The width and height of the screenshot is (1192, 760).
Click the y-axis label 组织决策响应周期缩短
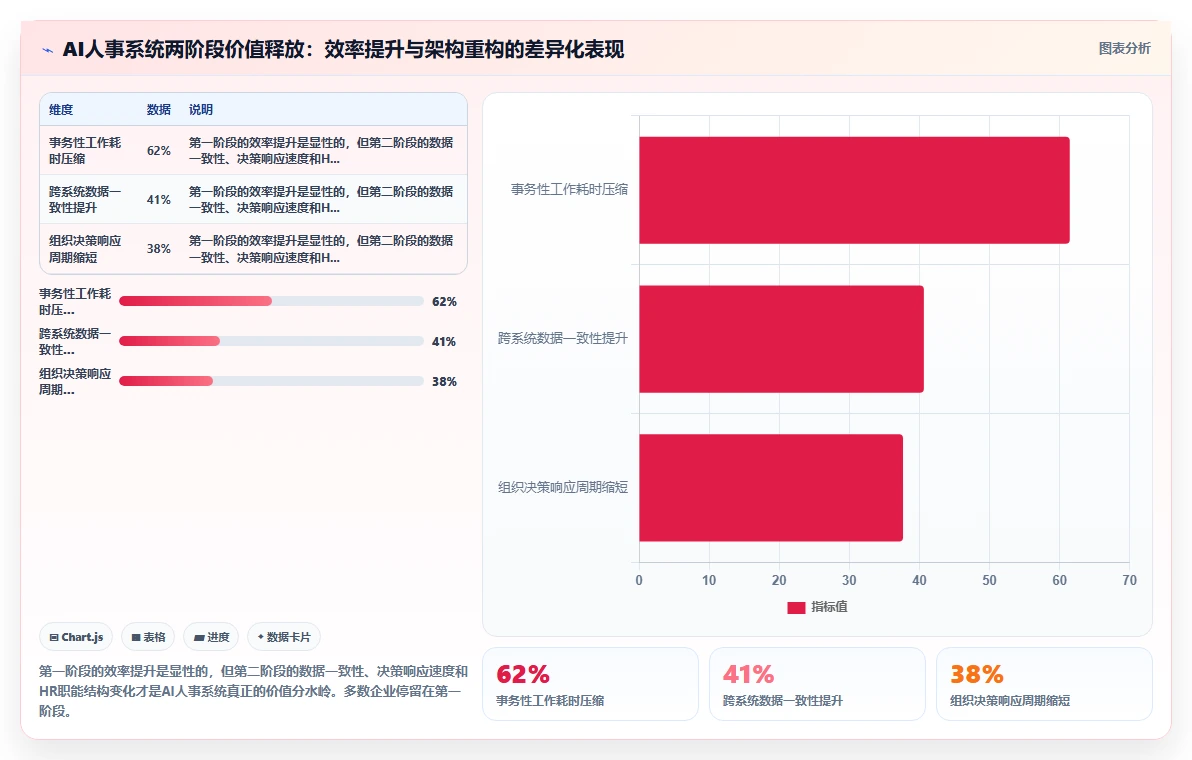[x=563, y=487]
